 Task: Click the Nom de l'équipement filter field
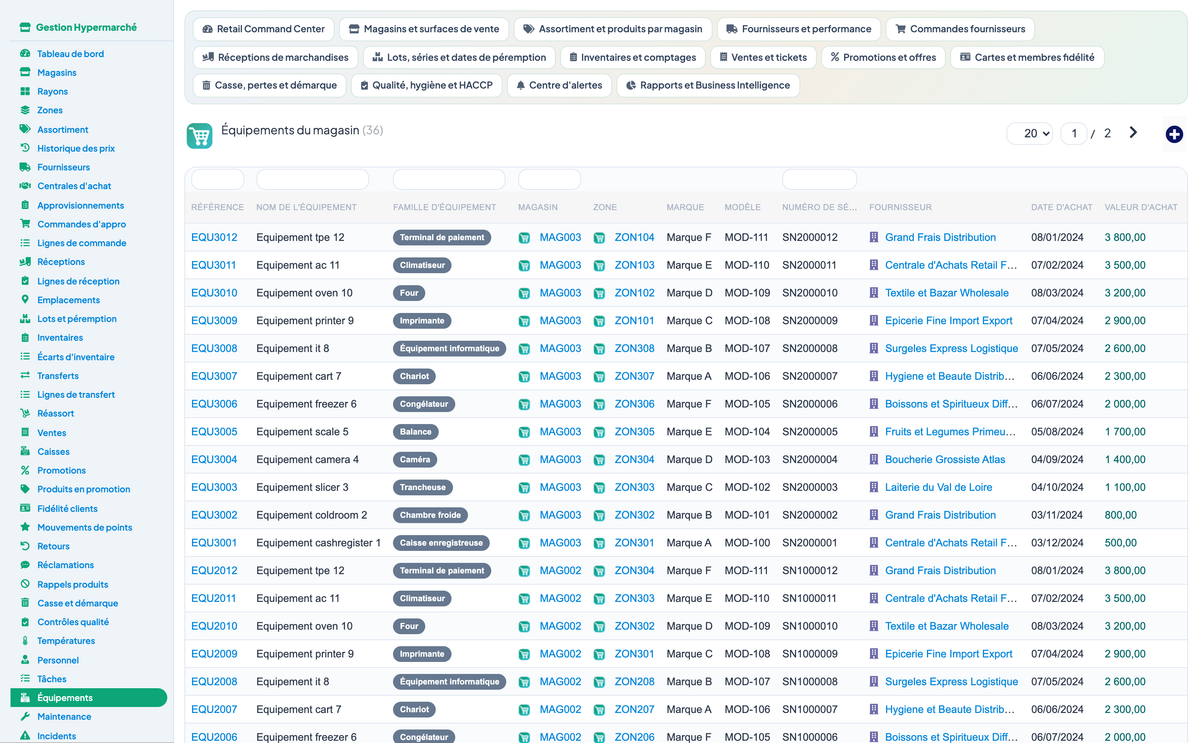pos(313,180)
